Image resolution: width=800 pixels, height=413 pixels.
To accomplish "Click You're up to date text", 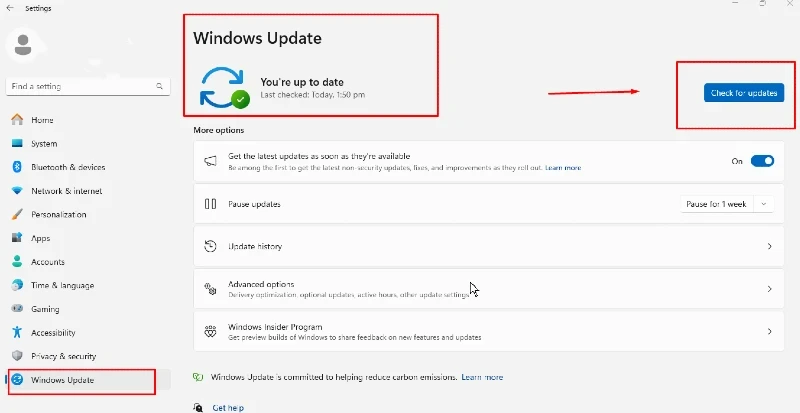I will (x=302, y=82).
